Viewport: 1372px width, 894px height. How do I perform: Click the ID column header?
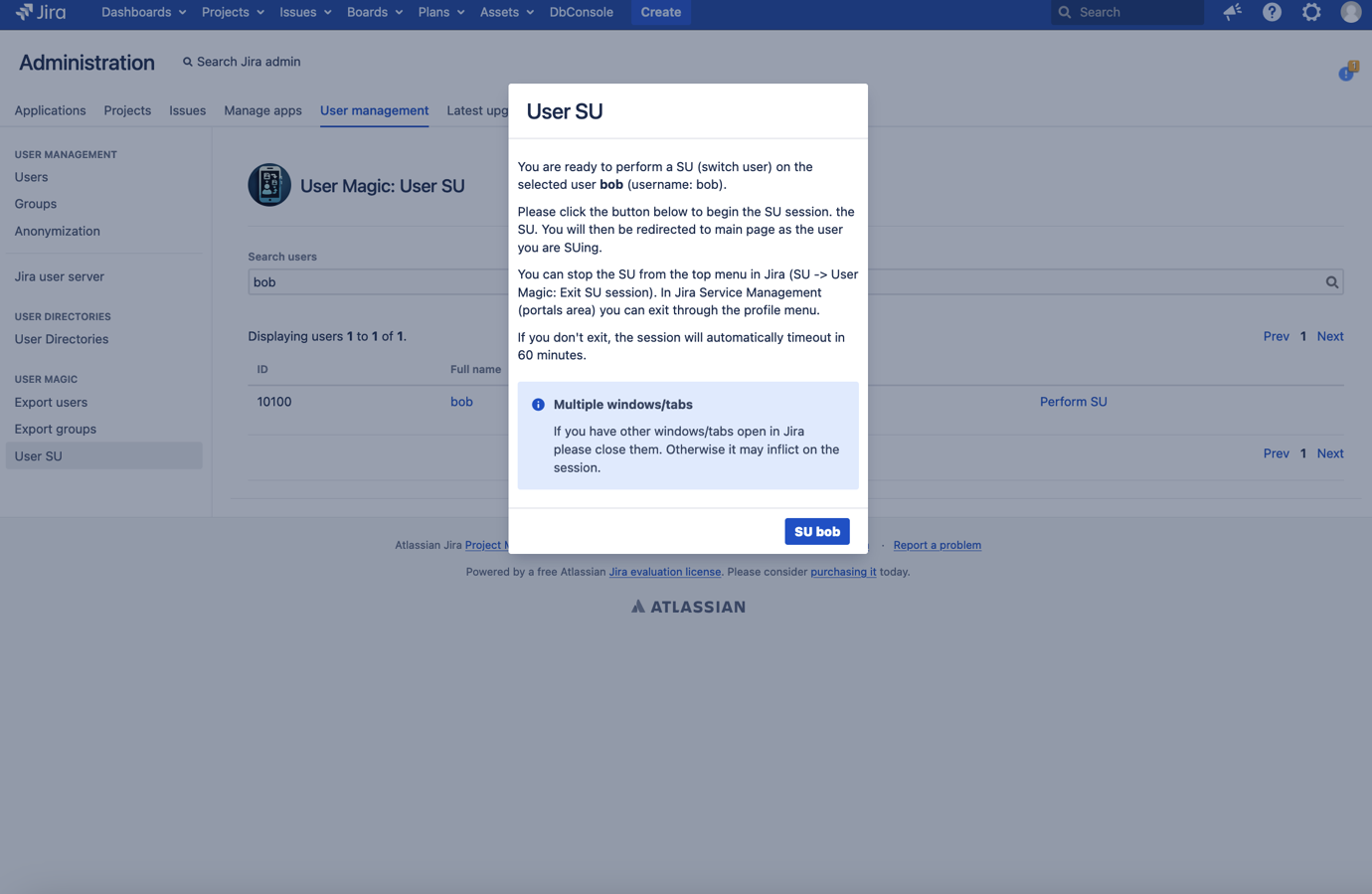[262, 369]
